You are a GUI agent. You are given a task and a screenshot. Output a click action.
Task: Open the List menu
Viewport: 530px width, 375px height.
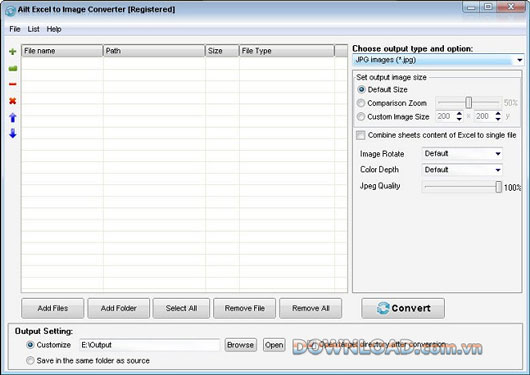33,29
